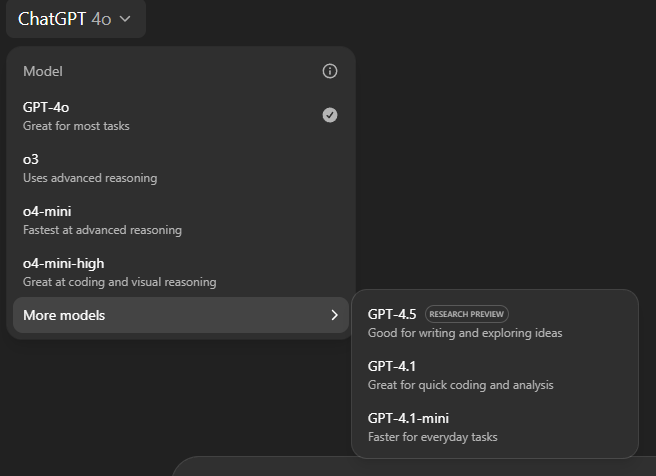This screenshot has height=476, width=656.
Task: Click the message input box at bottom
Action: (x=413, y=466)
